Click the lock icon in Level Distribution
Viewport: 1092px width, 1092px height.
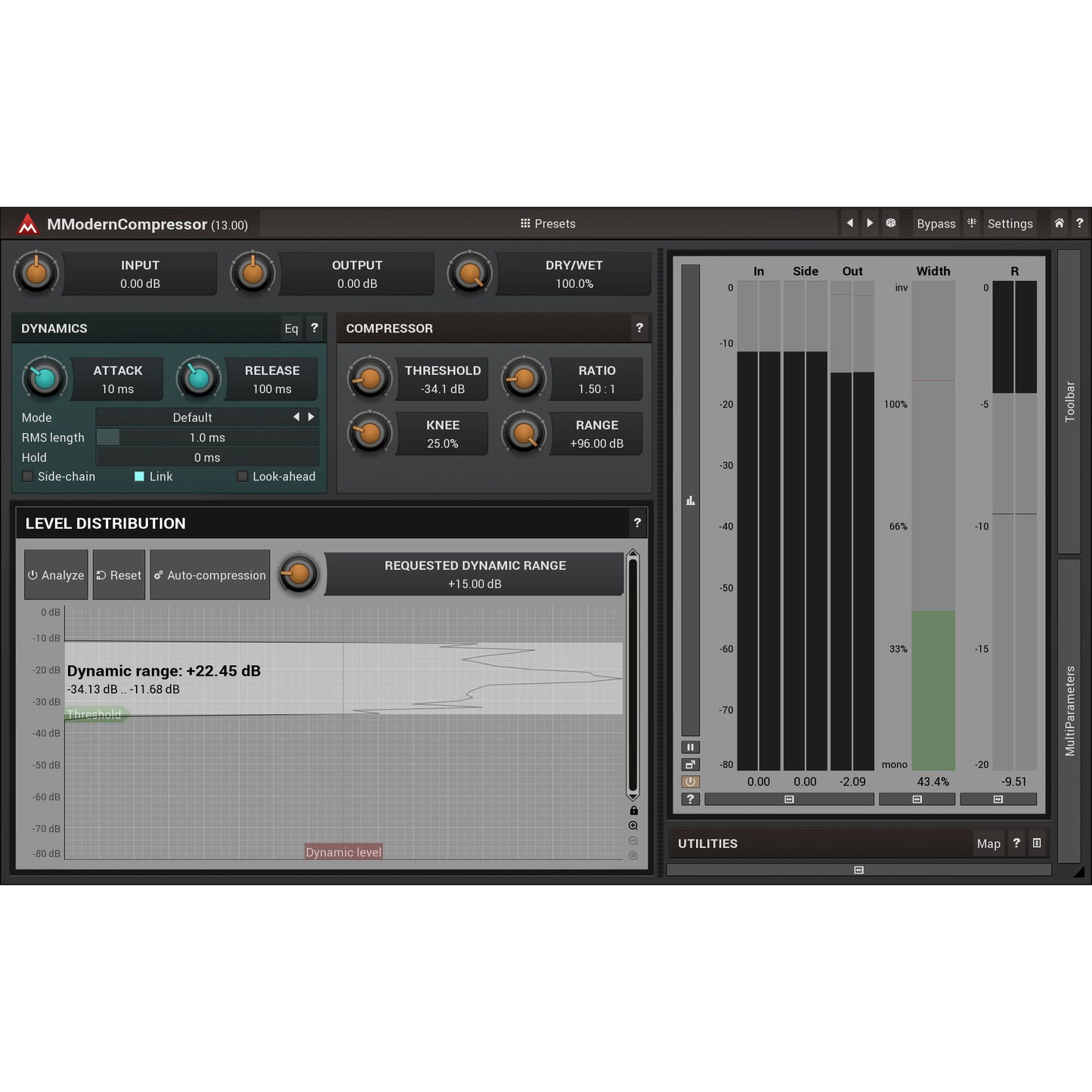point(633,809)
